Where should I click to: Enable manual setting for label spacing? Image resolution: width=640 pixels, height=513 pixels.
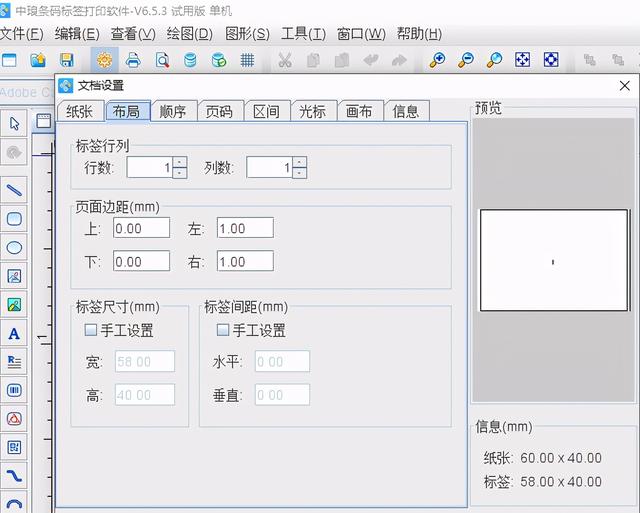pos(223,330)
